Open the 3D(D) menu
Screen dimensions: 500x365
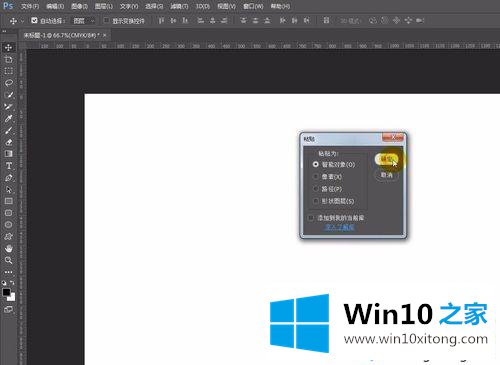click(203, 6)
